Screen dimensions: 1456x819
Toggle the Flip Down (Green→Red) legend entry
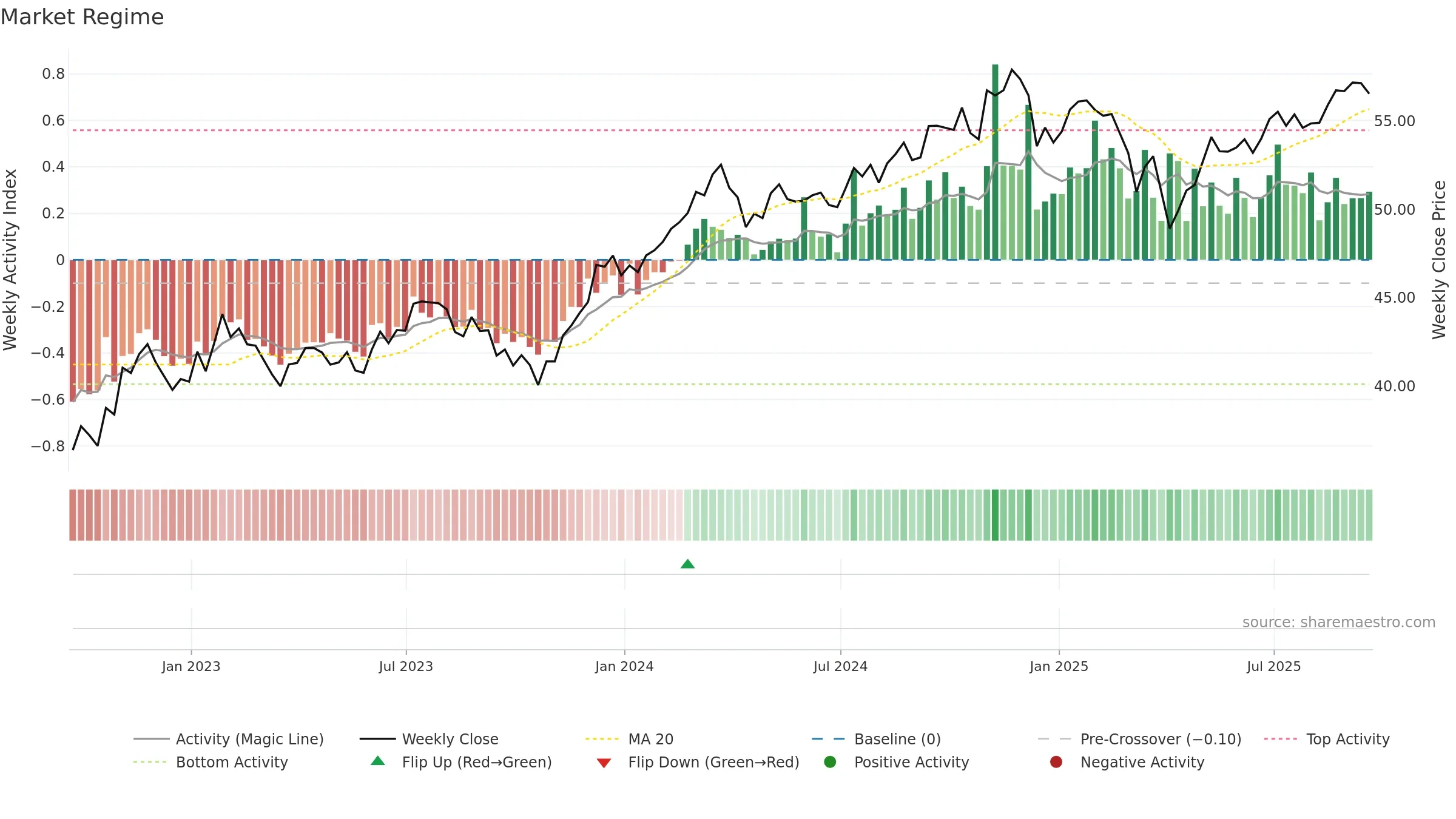(x=698, y=762)
